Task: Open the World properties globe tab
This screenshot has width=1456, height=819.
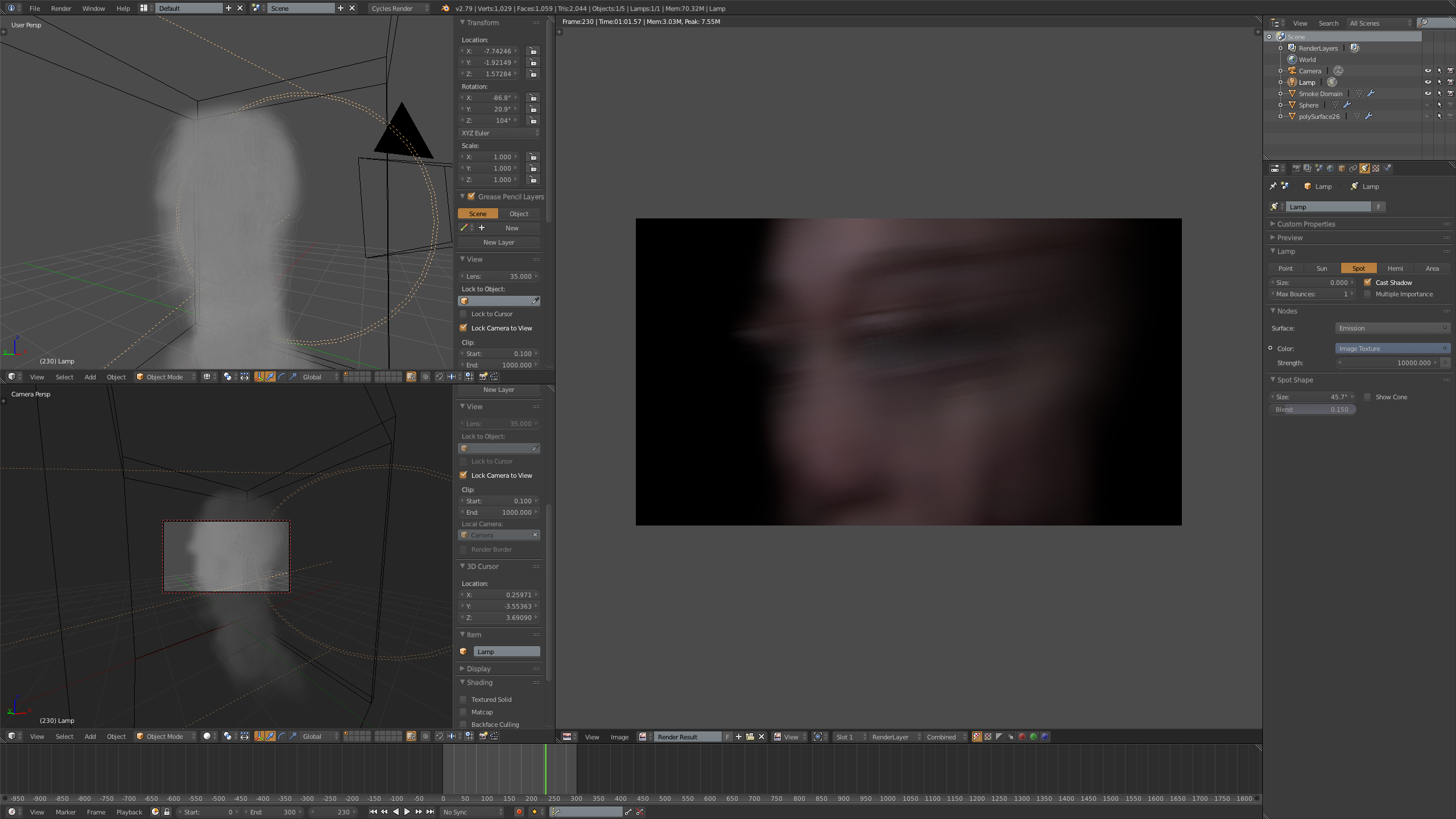Action: tap(1330, 168)
